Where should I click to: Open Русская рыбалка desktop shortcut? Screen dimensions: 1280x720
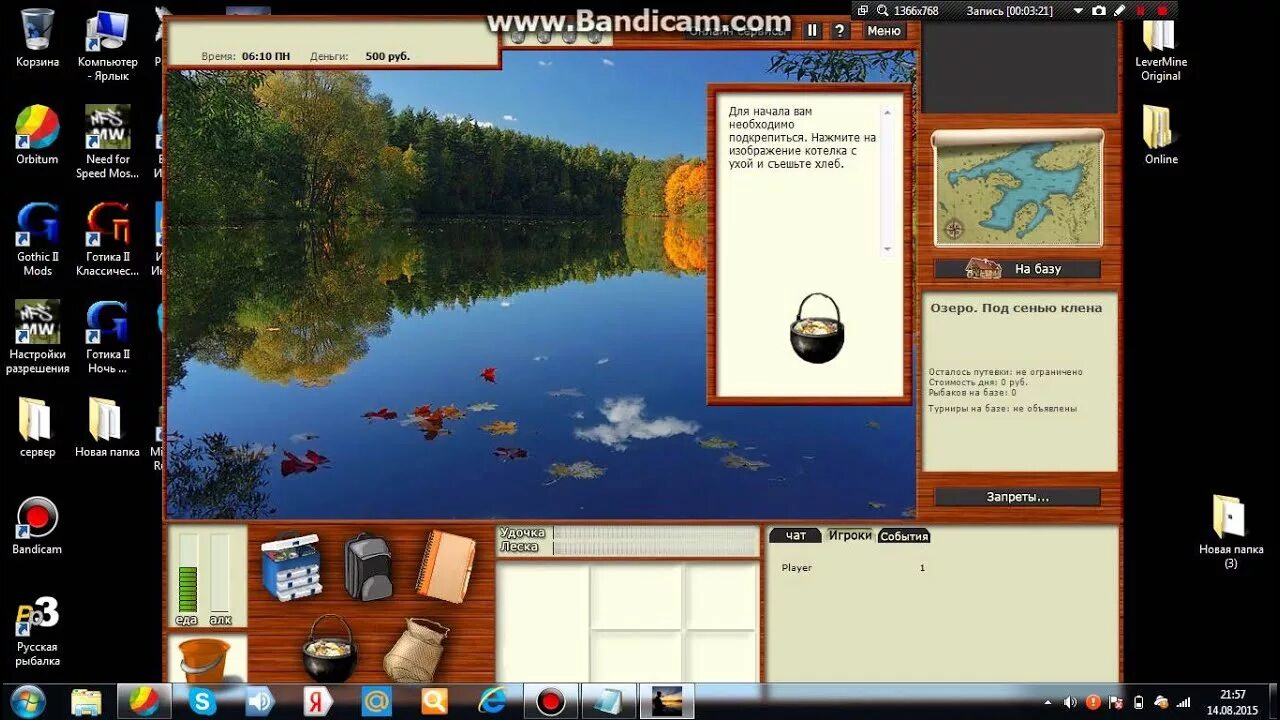click(37, 631)
